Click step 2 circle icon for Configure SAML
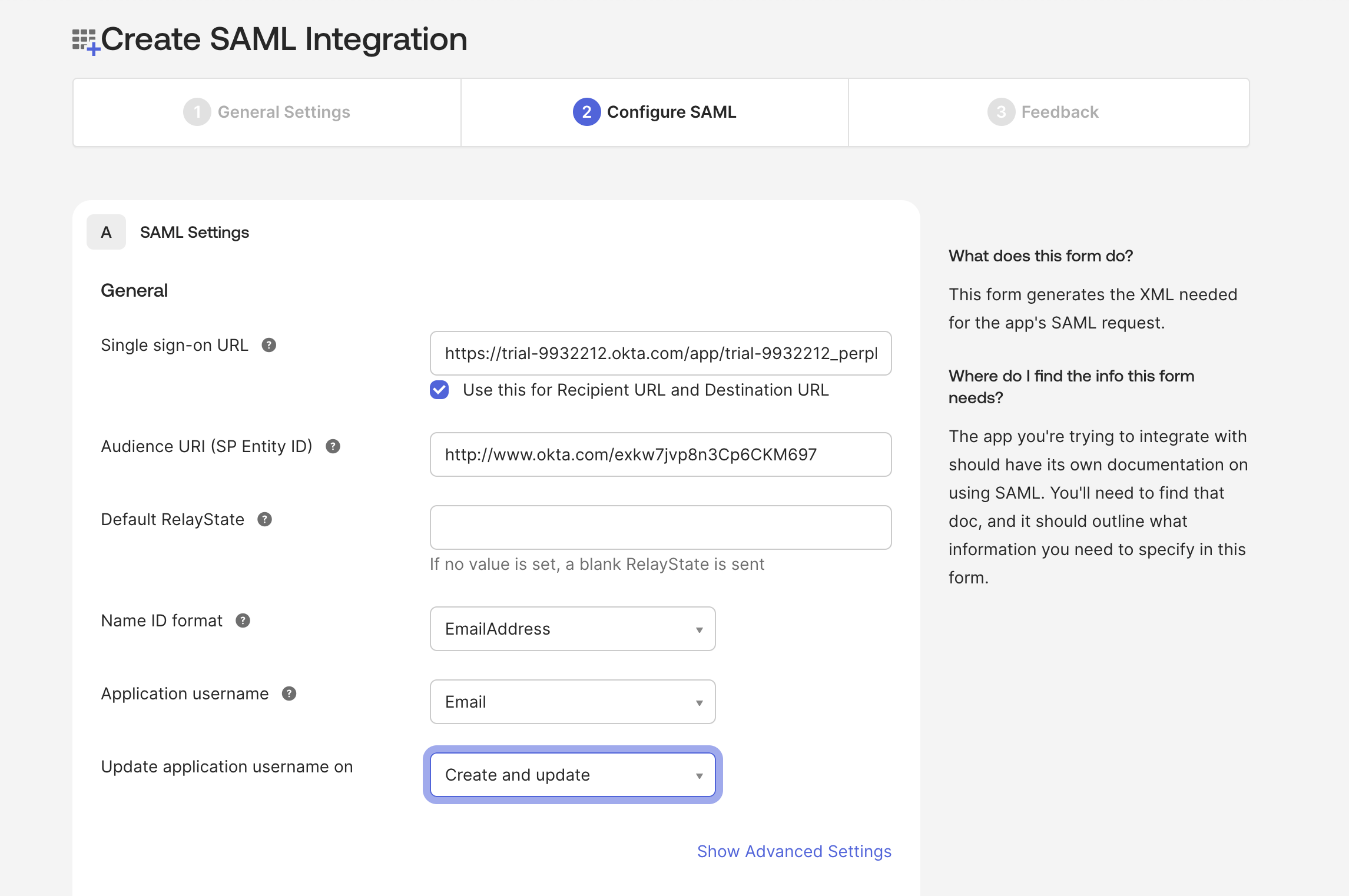 click(x=586, y=112)
